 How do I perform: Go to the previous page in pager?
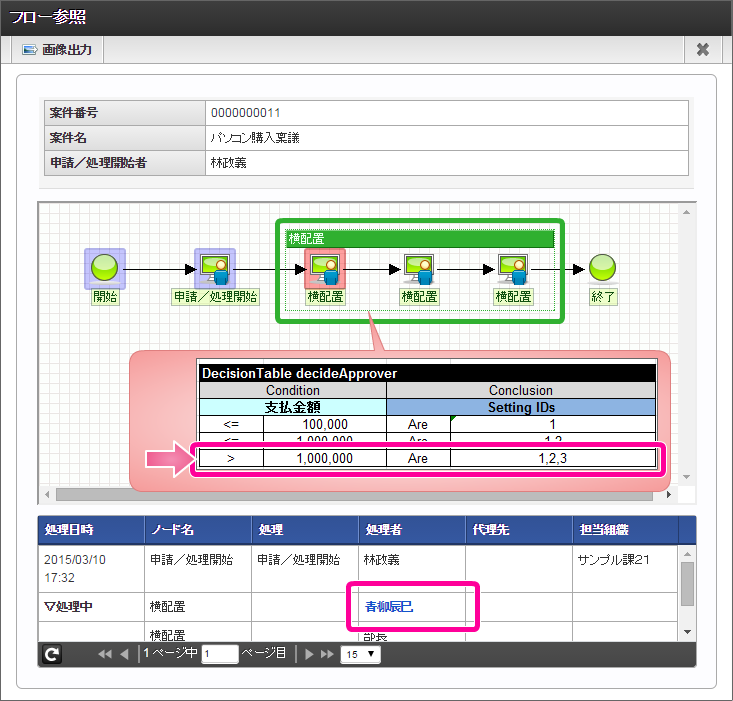pos(124,654)
